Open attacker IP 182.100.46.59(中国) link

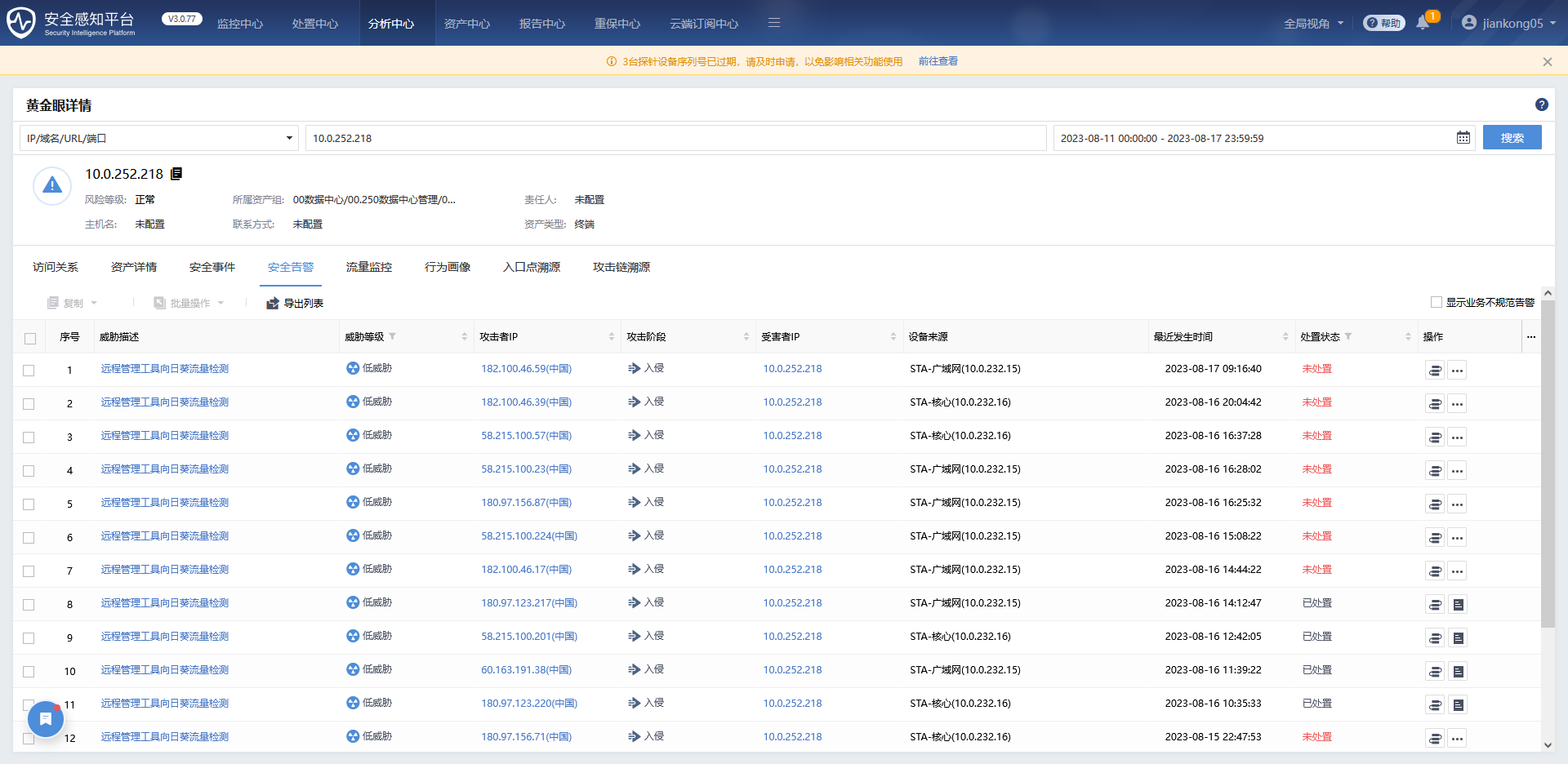point(526,369)
